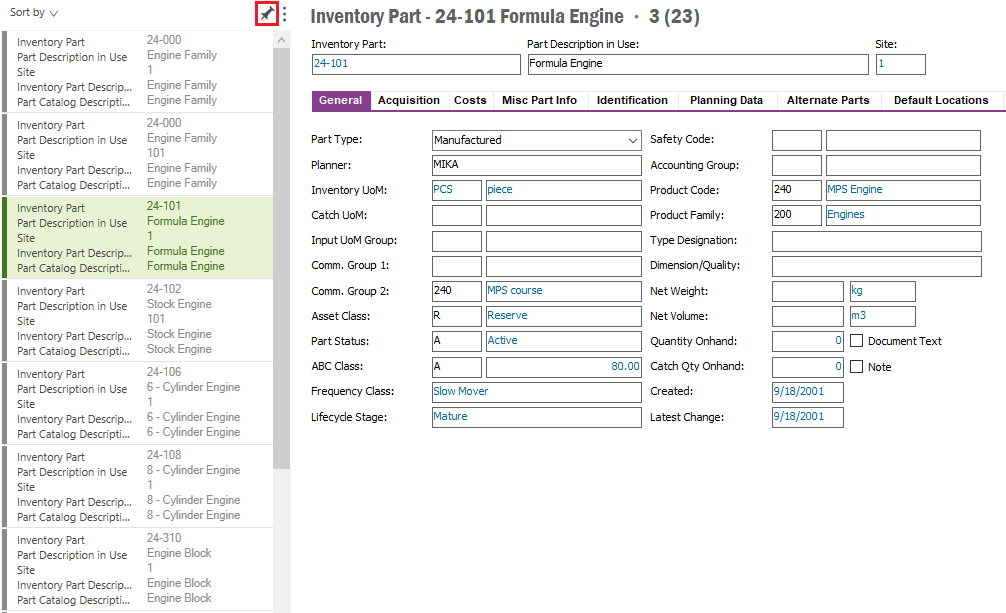Viewport: 1006px width, 613px height.
Task: Open the Default Locations tab
Action: (x=940, y=100)
